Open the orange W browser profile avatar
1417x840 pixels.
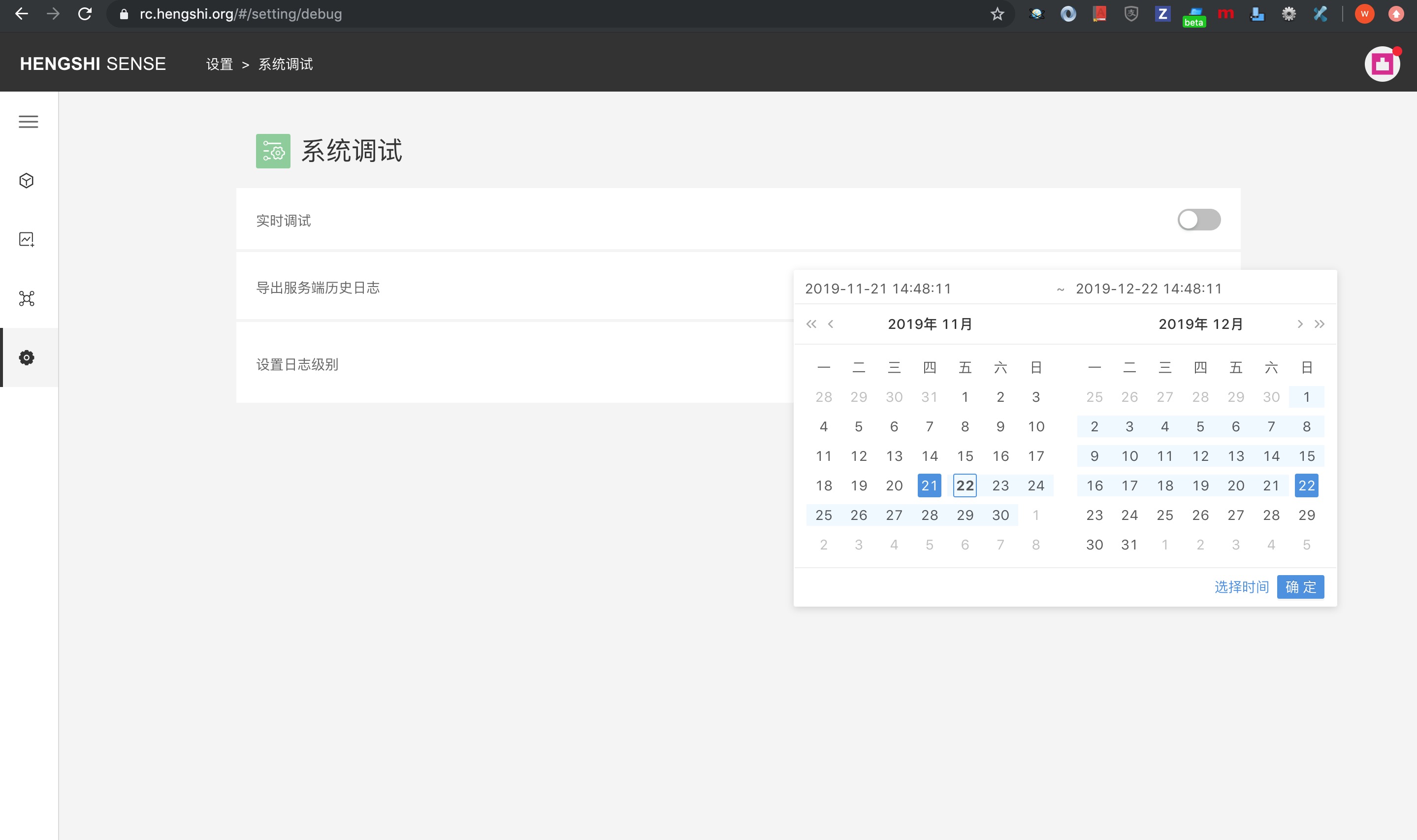pyautogui.click(x=1364, y=14)
